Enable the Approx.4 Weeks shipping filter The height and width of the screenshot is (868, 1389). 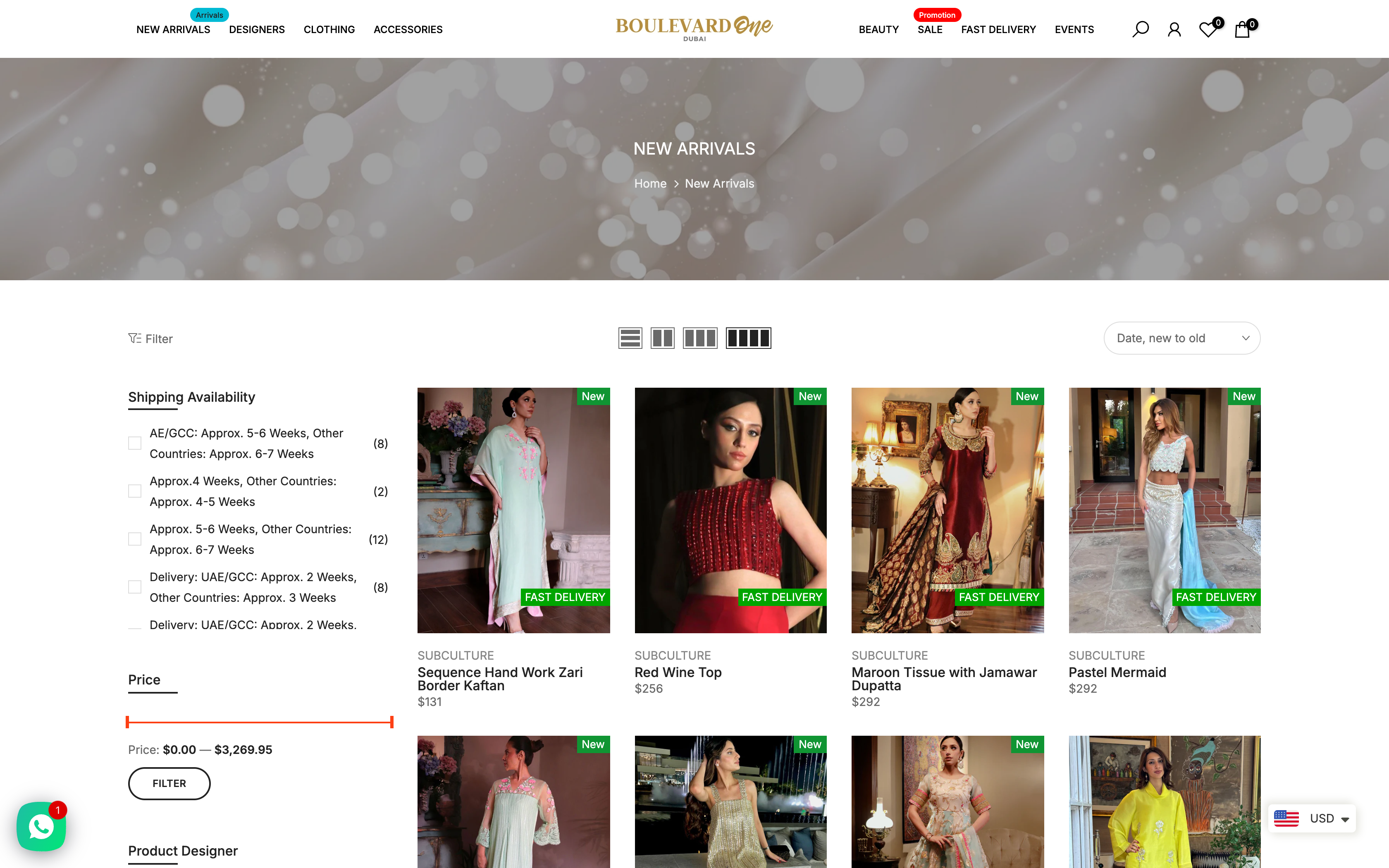[135, 491]
